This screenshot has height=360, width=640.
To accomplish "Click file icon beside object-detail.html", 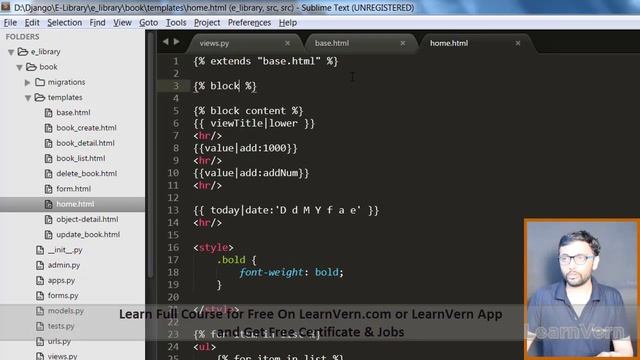I will point(48,220).
